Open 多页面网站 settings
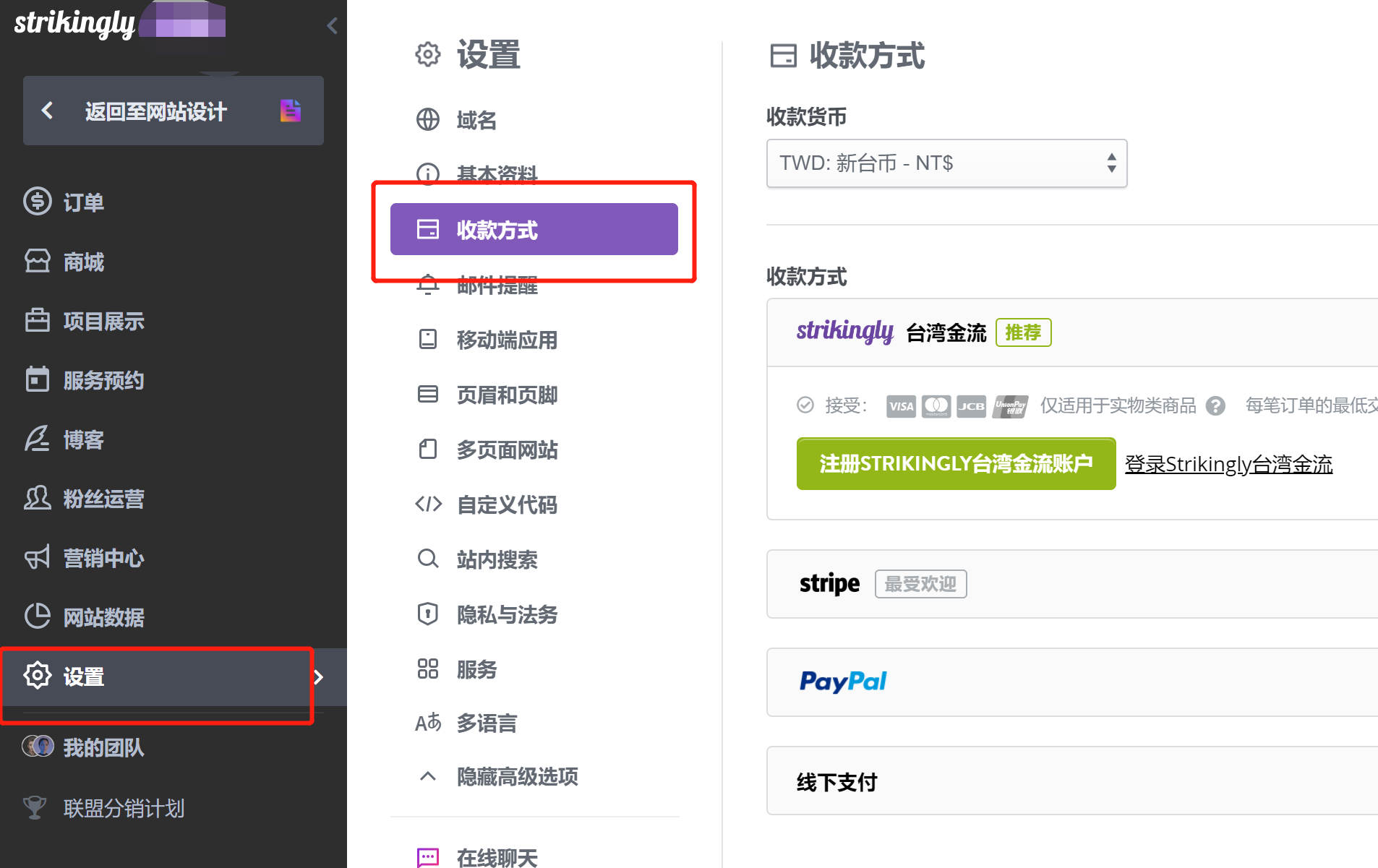Screen dimensions: 1378x868 point(508,450)
